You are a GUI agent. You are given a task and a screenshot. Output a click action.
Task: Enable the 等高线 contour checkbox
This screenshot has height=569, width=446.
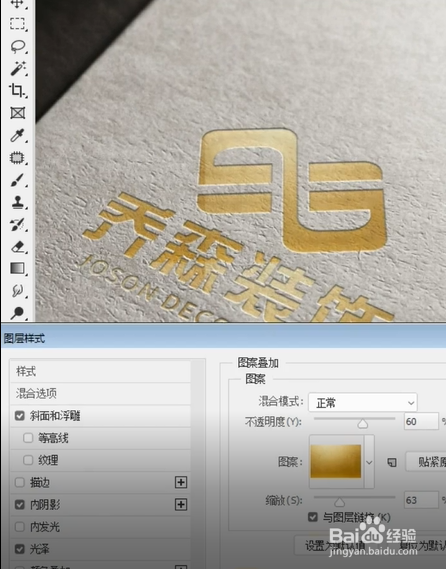[x=28, y=438]
